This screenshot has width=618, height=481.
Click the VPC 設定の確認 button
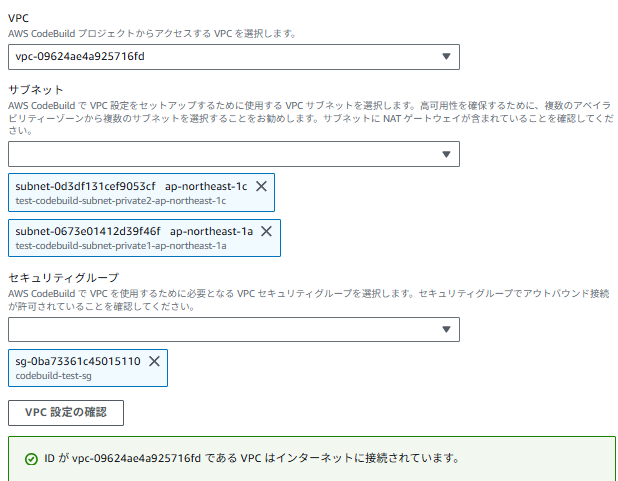pos(66,411)
